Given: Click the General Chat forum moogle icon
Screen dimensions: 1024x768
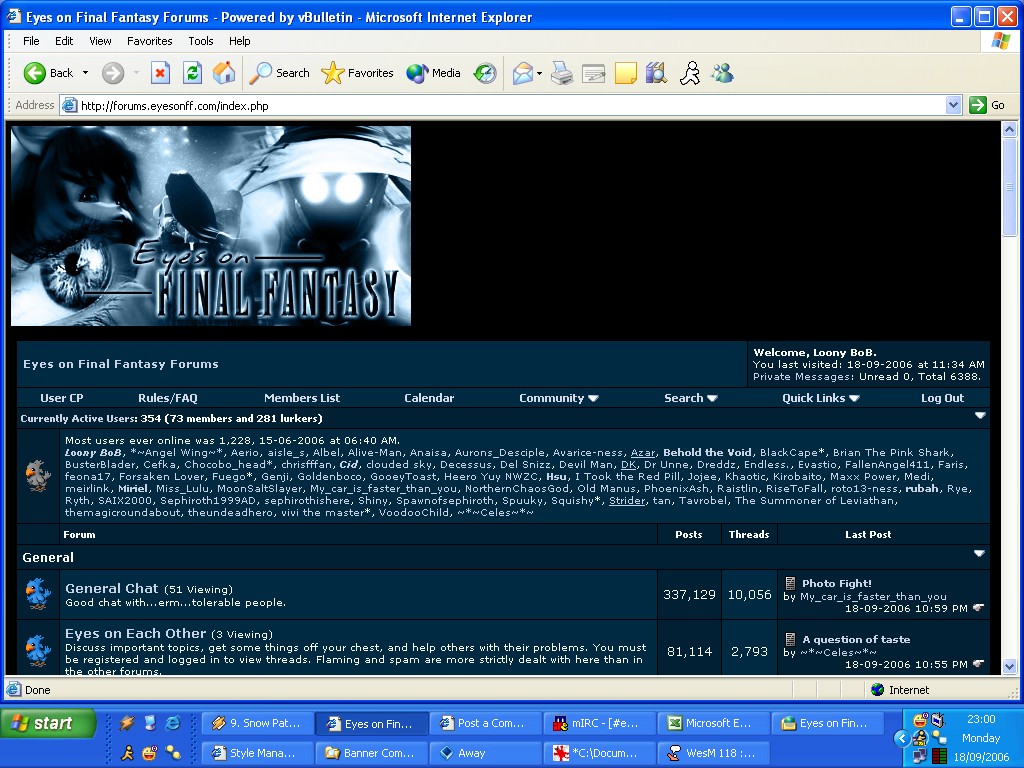Looking at the screenshot, I should (38, 594).
